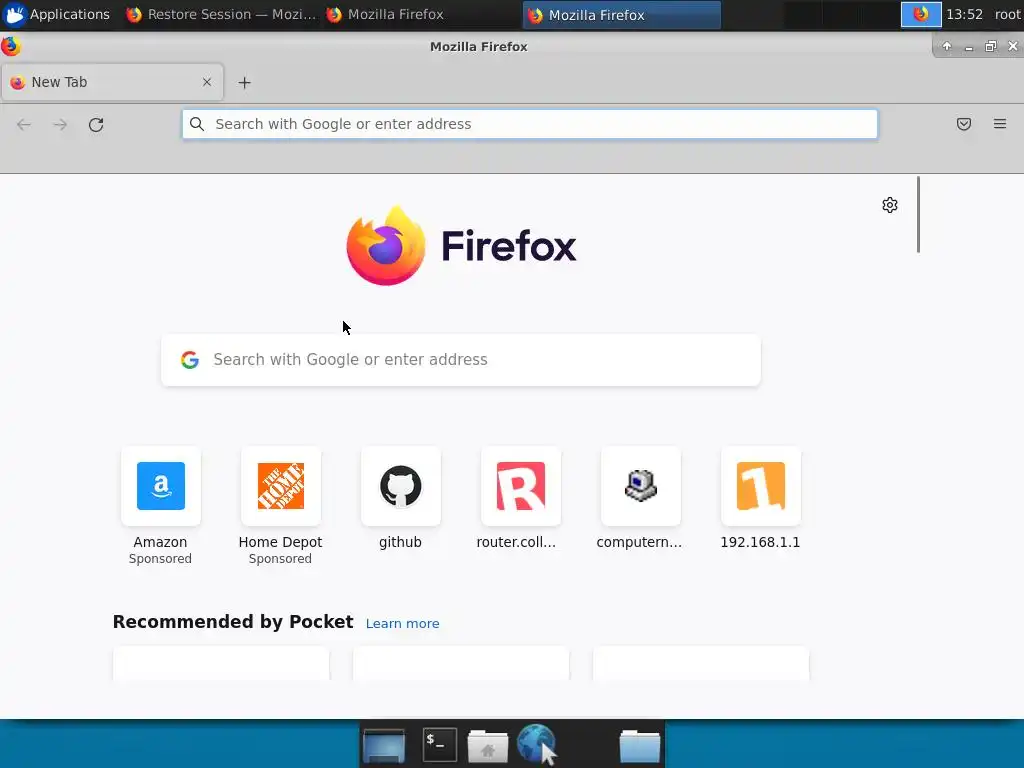Open the second Pocket story card
Screen dimensions: 1024x768
[x=461, y=664]
